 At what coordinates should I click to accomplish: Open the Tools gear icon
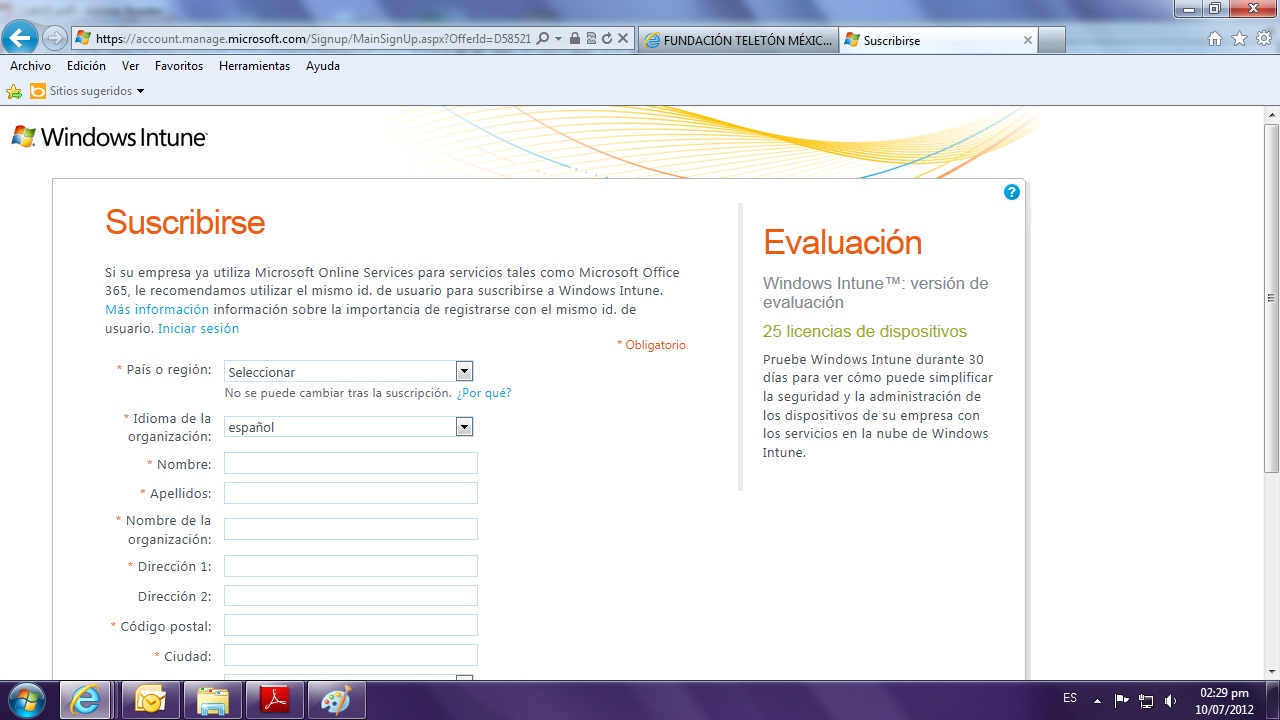(x=1264, y=39)
